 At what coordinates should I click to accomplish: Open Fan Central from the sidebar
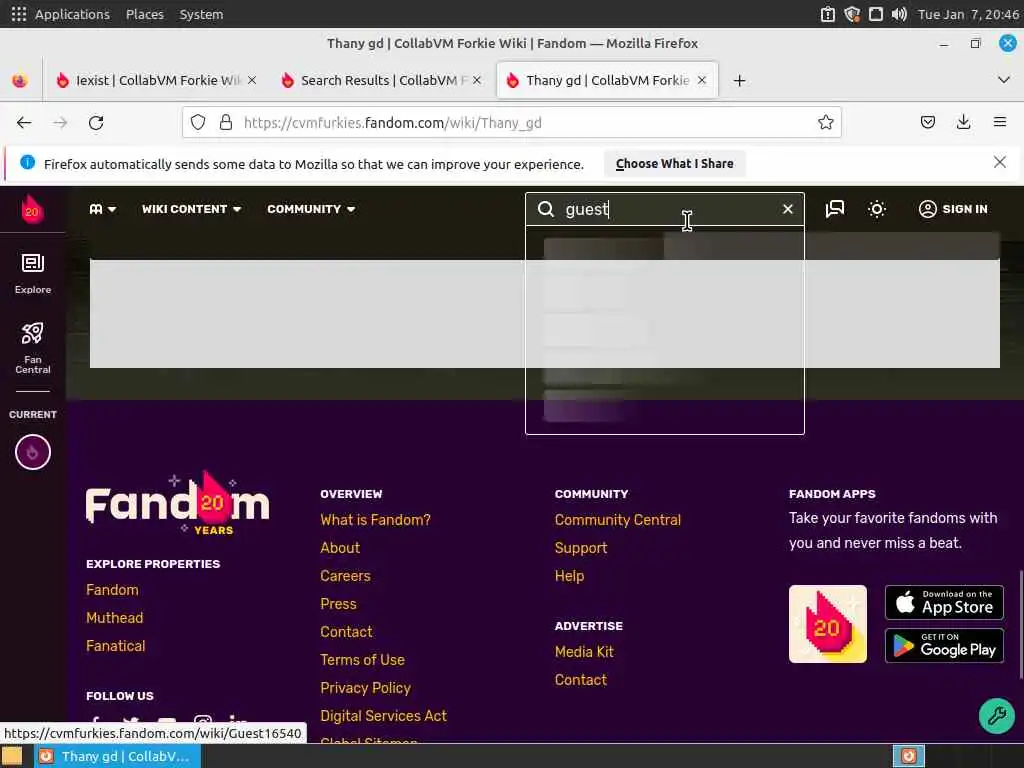pyautogui.click(x=33, y=348)
